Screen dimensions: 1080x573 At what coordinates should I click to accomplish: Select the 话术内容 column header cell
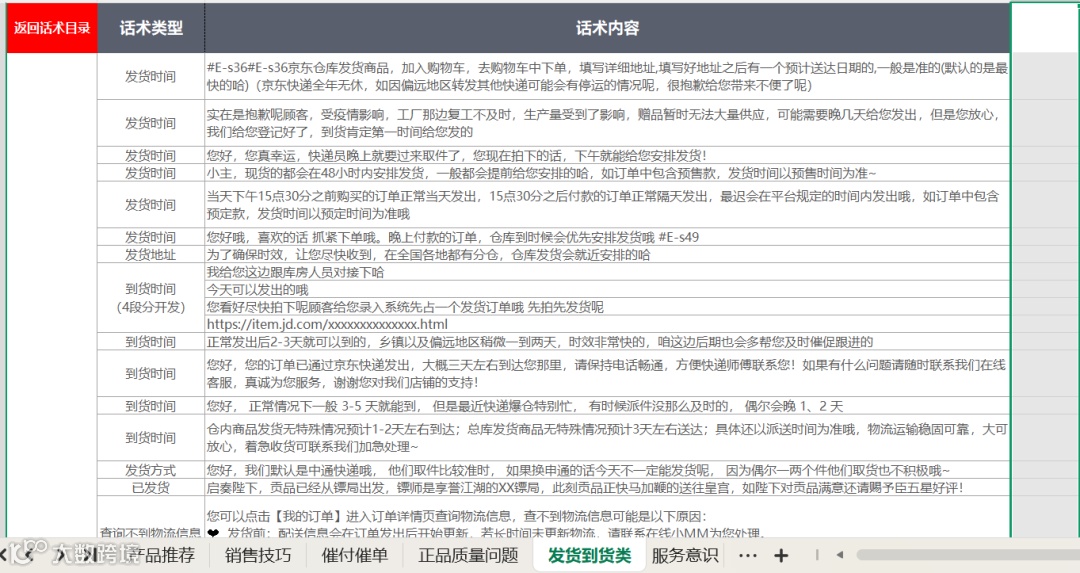pos(608,28)
